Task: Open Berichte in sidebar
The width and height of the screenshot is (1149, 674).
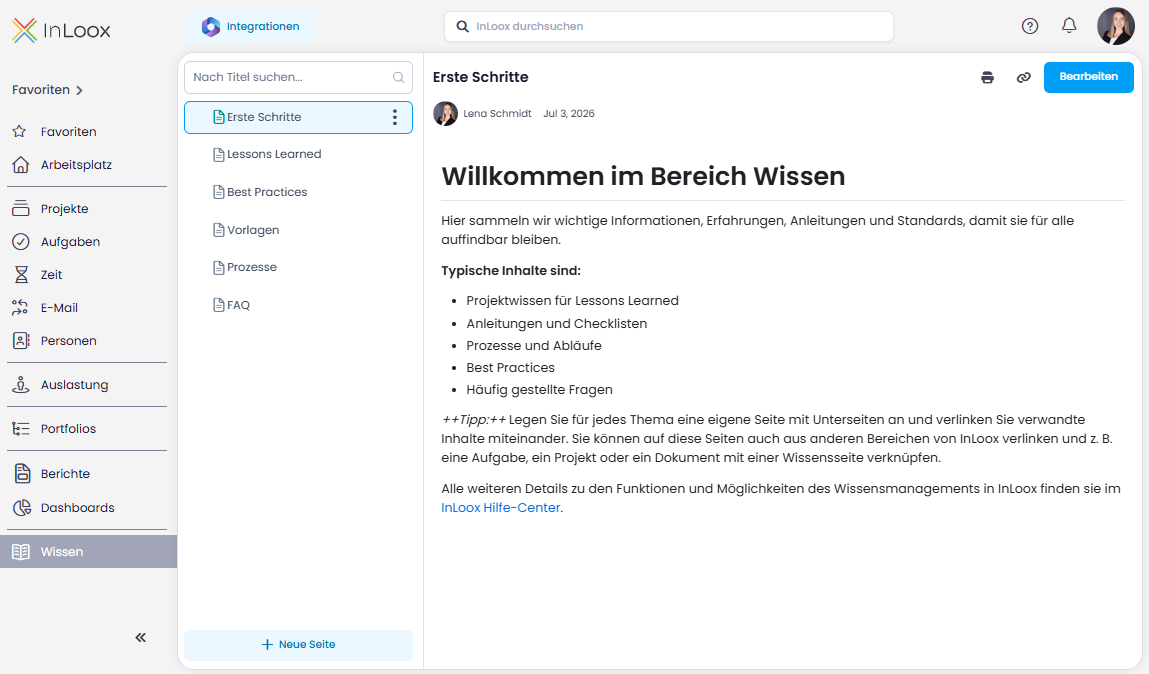Action: 88,474
